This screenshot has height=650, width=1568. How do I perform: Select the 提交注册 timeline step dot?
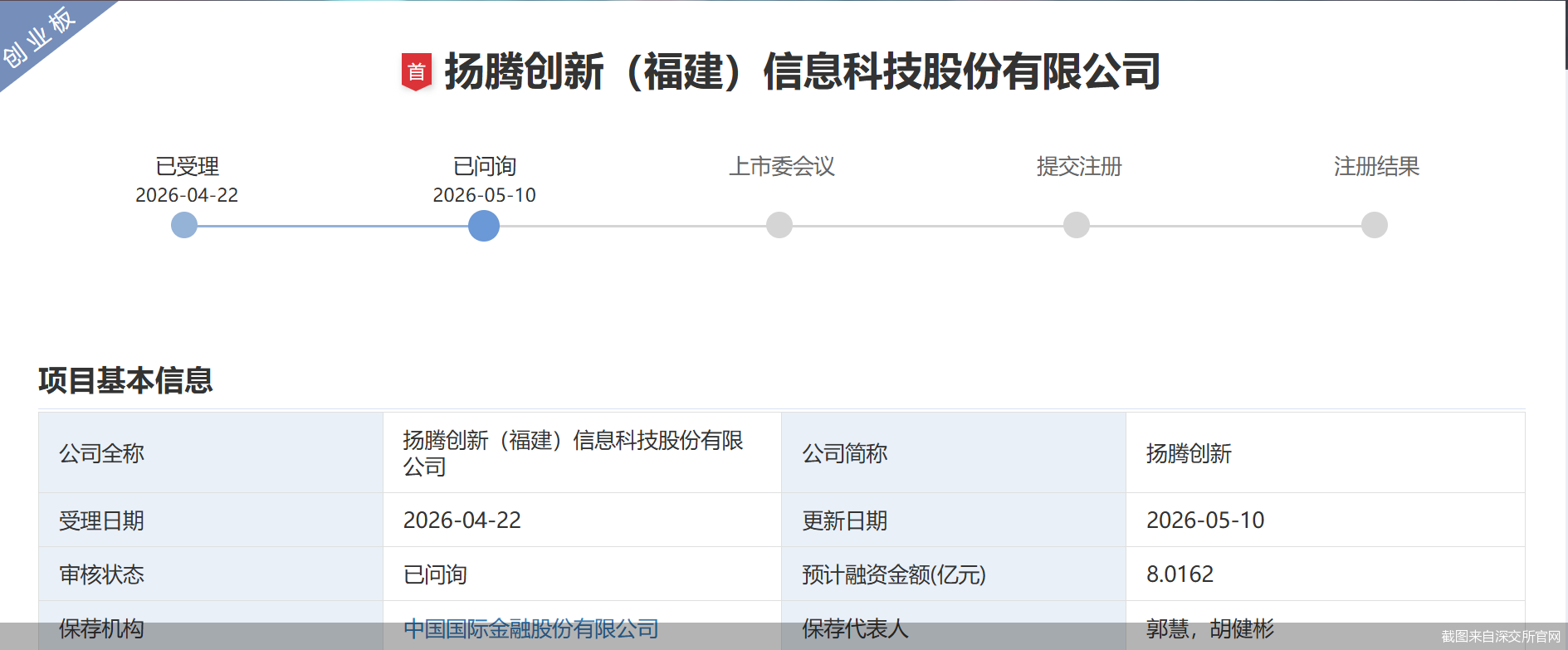[1077, 225]
